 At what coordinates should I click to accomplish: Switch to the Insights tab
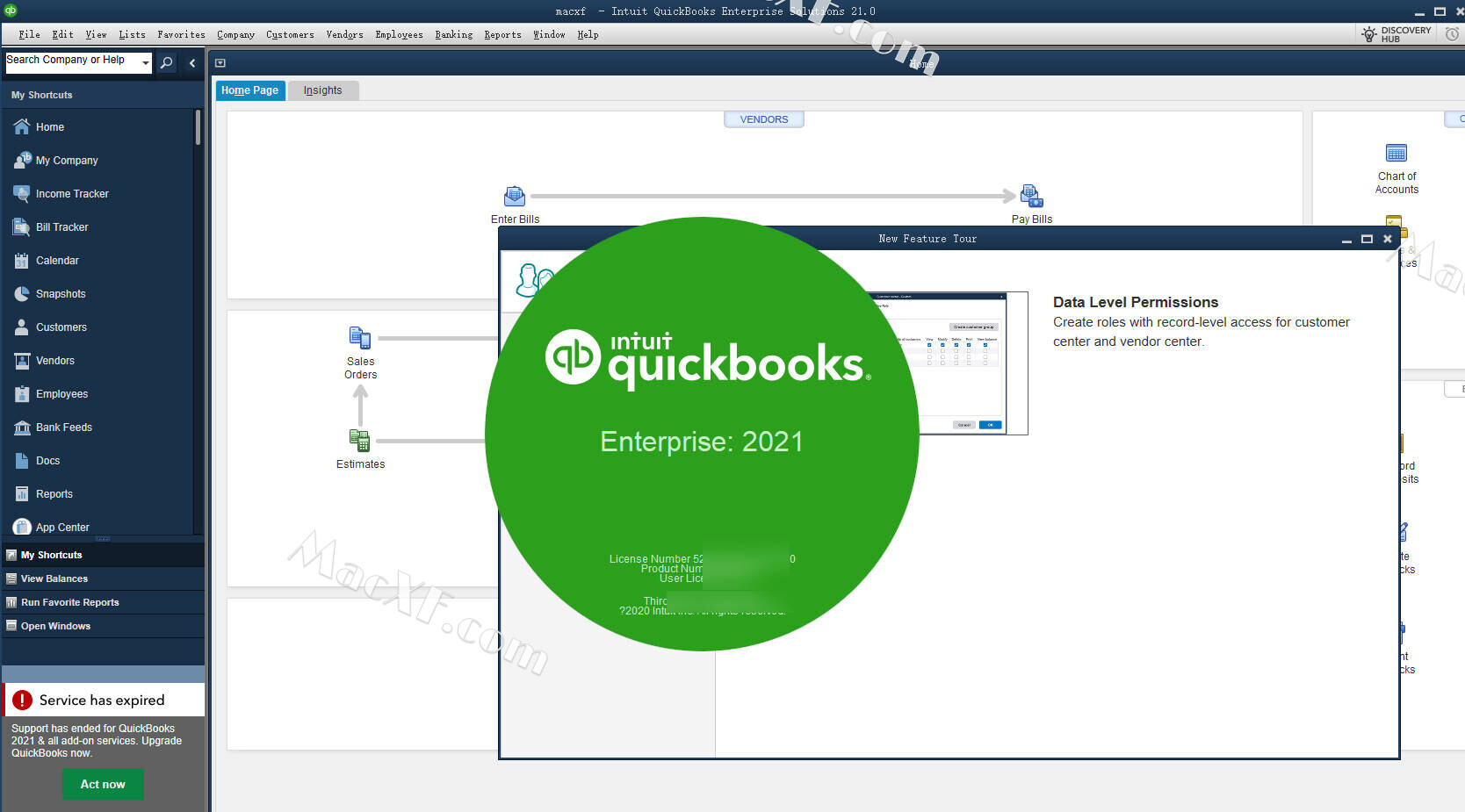pyautogui.click(x=322, y=90)
